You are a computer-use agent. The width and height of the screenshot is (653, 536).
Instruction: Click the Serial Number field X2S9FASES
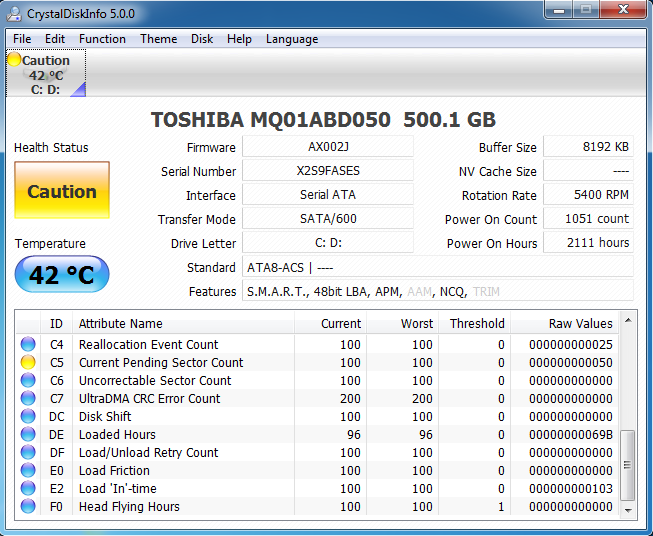coord(328,171)
